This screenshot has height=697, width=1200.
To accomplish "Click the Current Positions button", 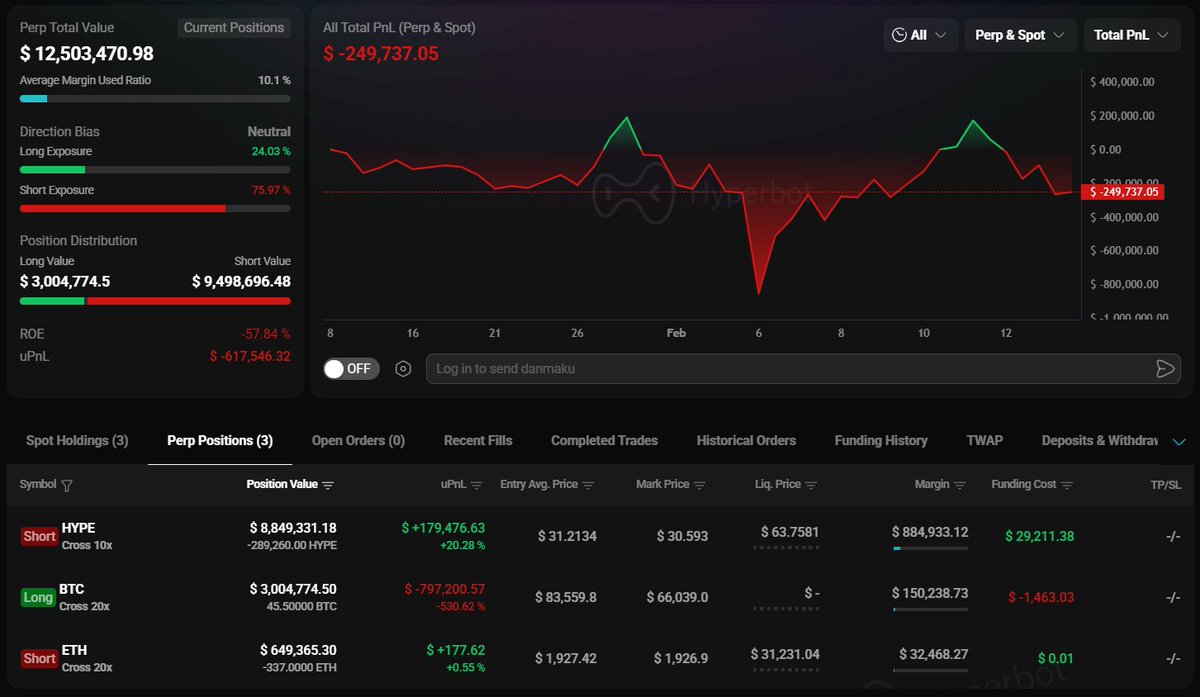I will tap(234, 28).
